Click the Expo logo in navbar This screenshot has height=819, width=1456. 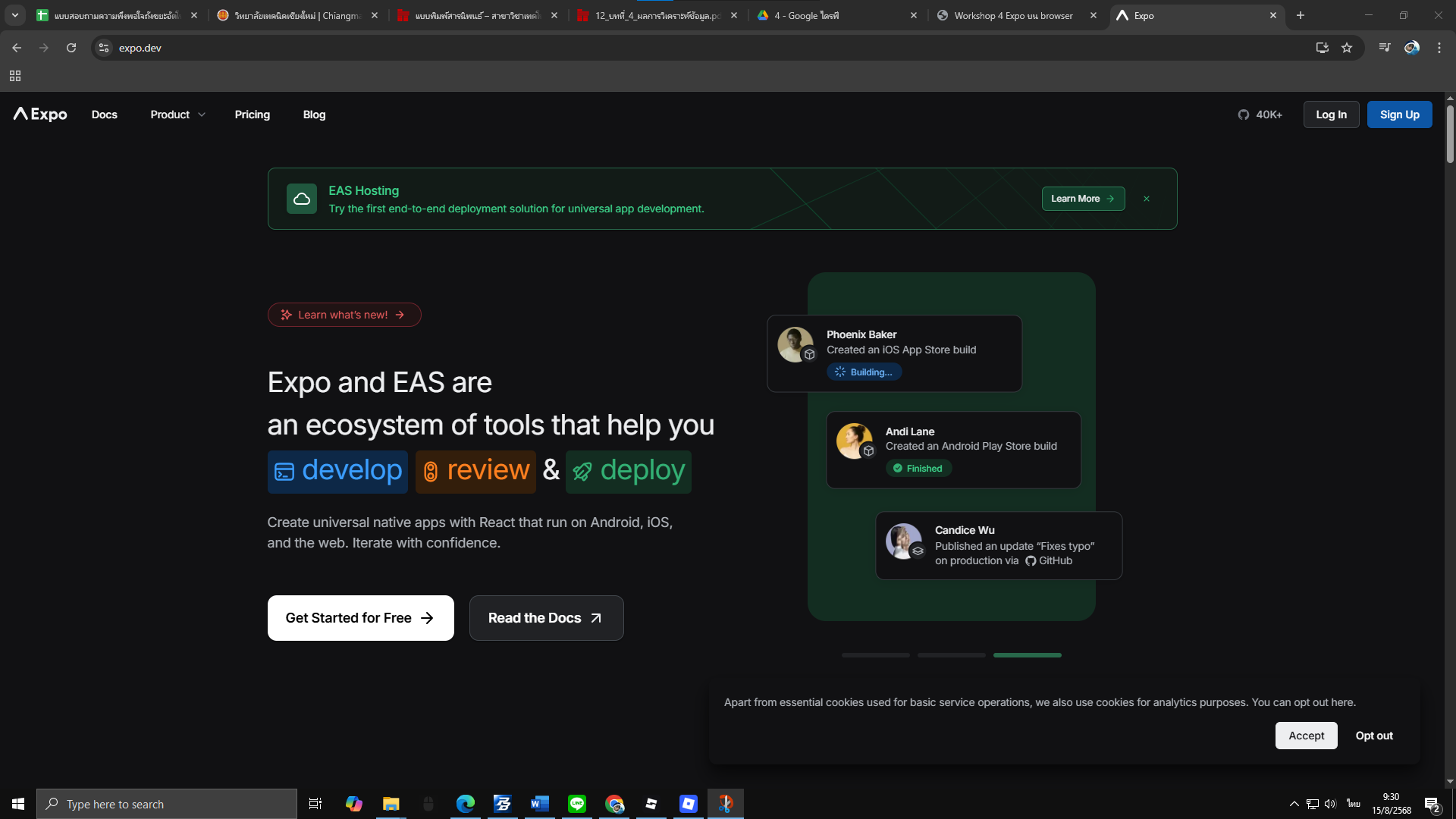40,115
